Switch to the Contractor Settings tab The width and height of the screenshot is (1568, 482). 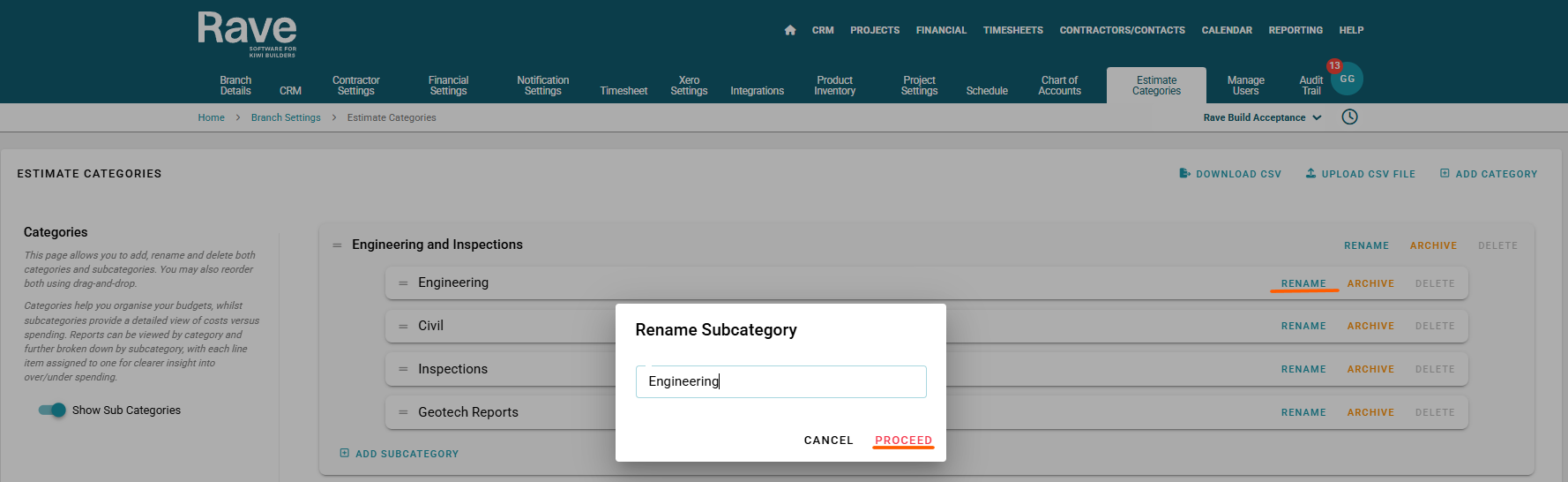click(x=356, y=86)
